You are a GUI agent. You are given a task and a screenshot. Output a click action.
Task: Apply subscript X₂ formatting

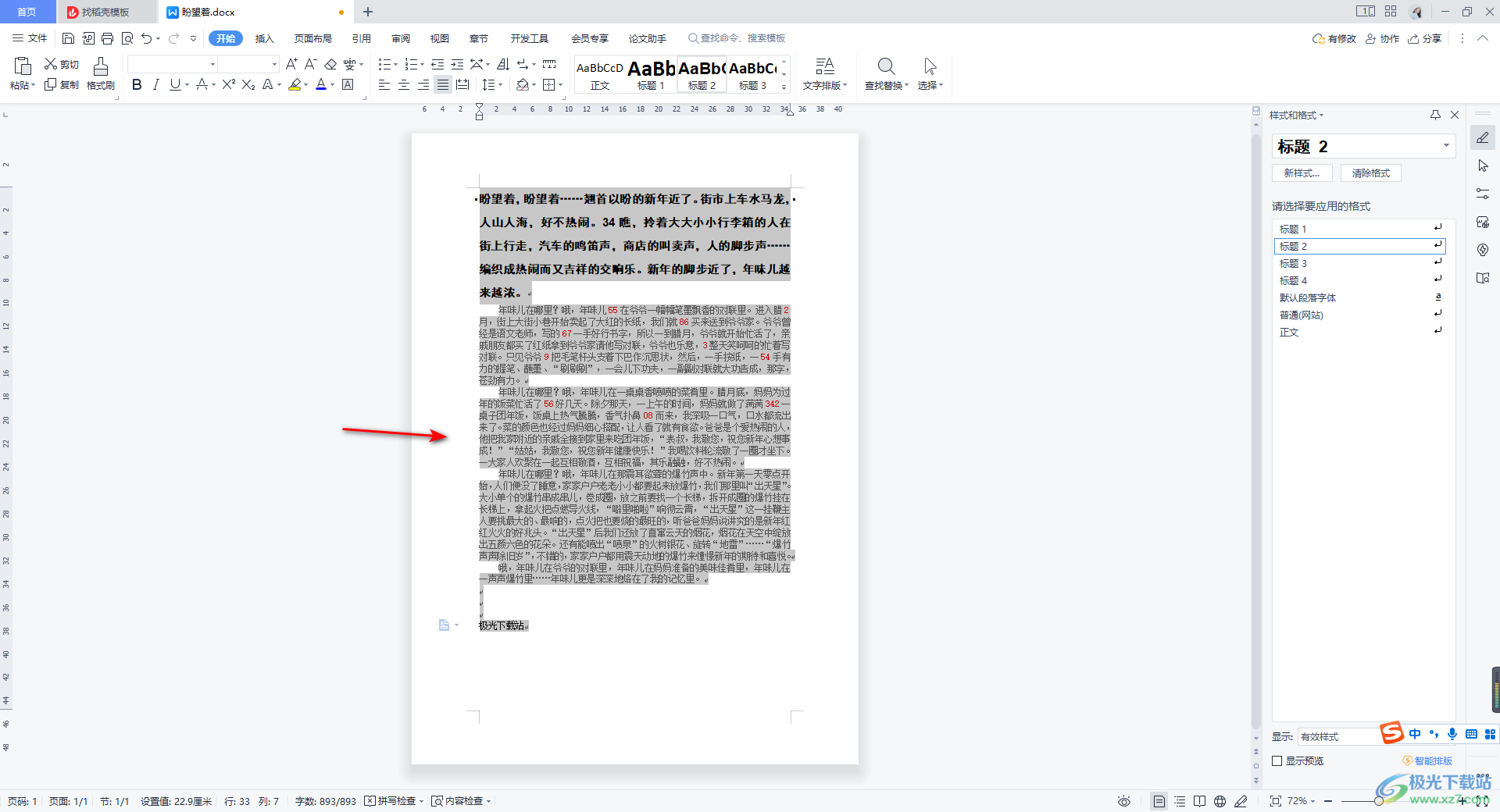(x=248, y=84)
